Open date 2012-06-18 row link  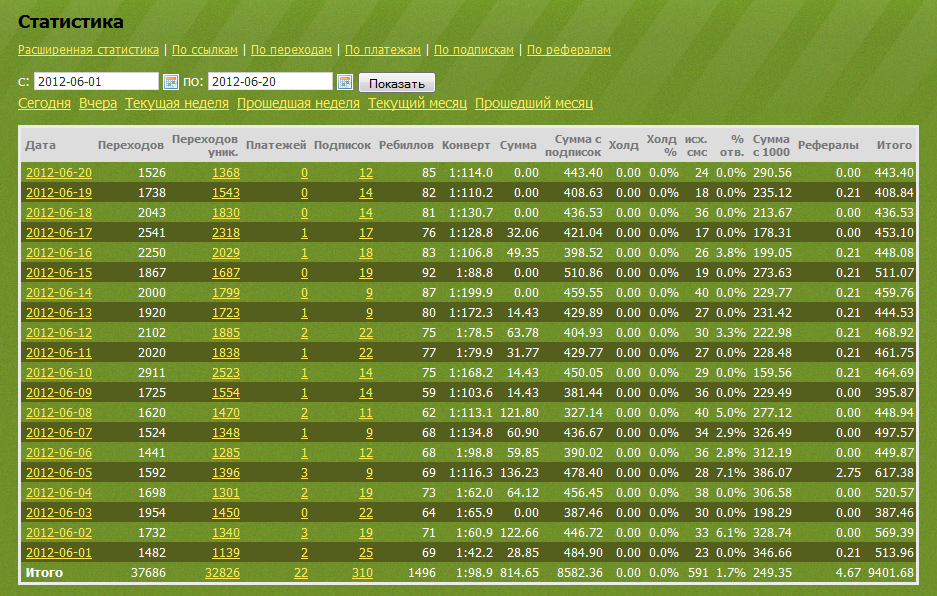point(59,213)
